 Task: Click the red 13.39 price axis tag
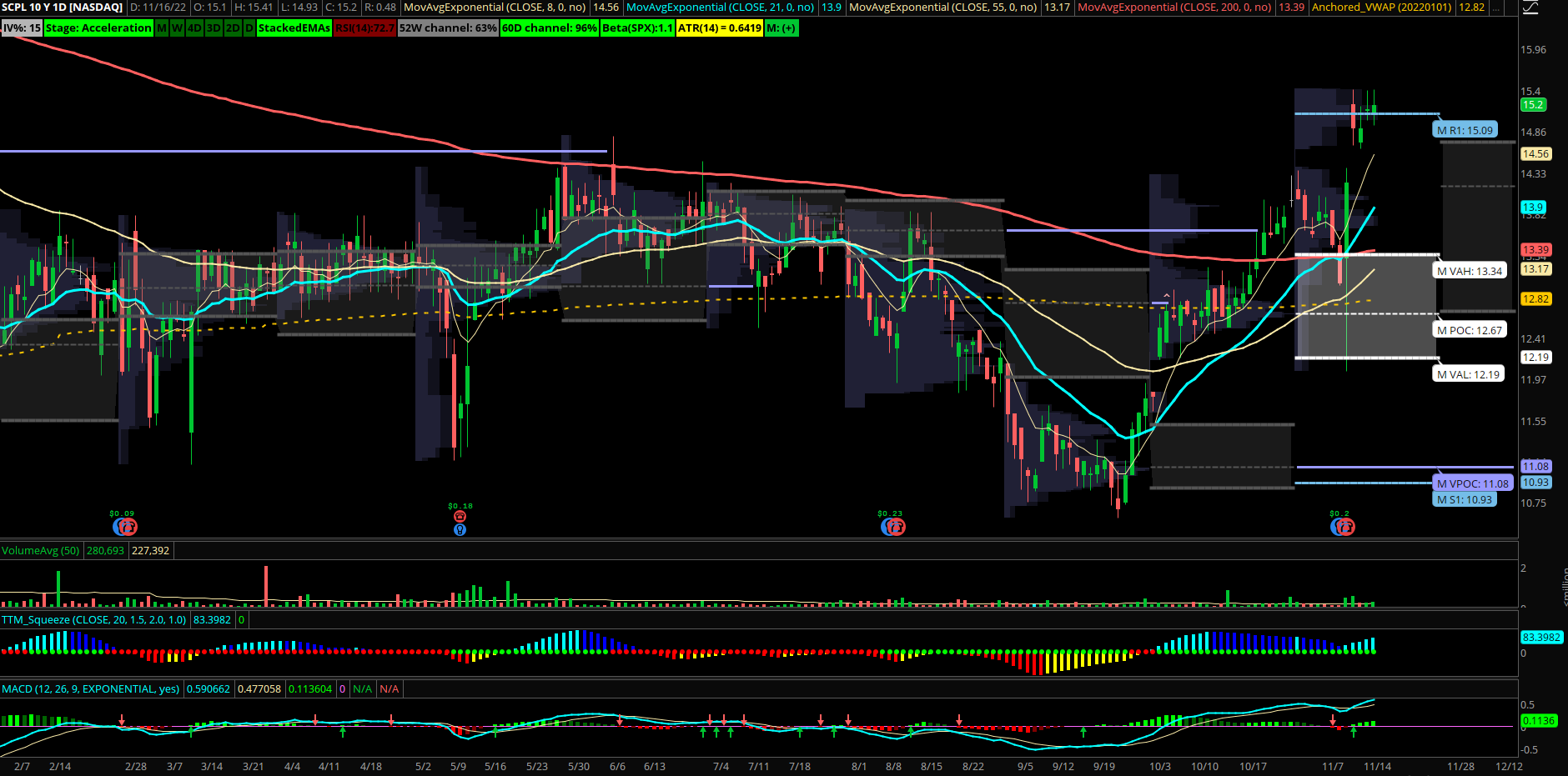[1535, 249]
